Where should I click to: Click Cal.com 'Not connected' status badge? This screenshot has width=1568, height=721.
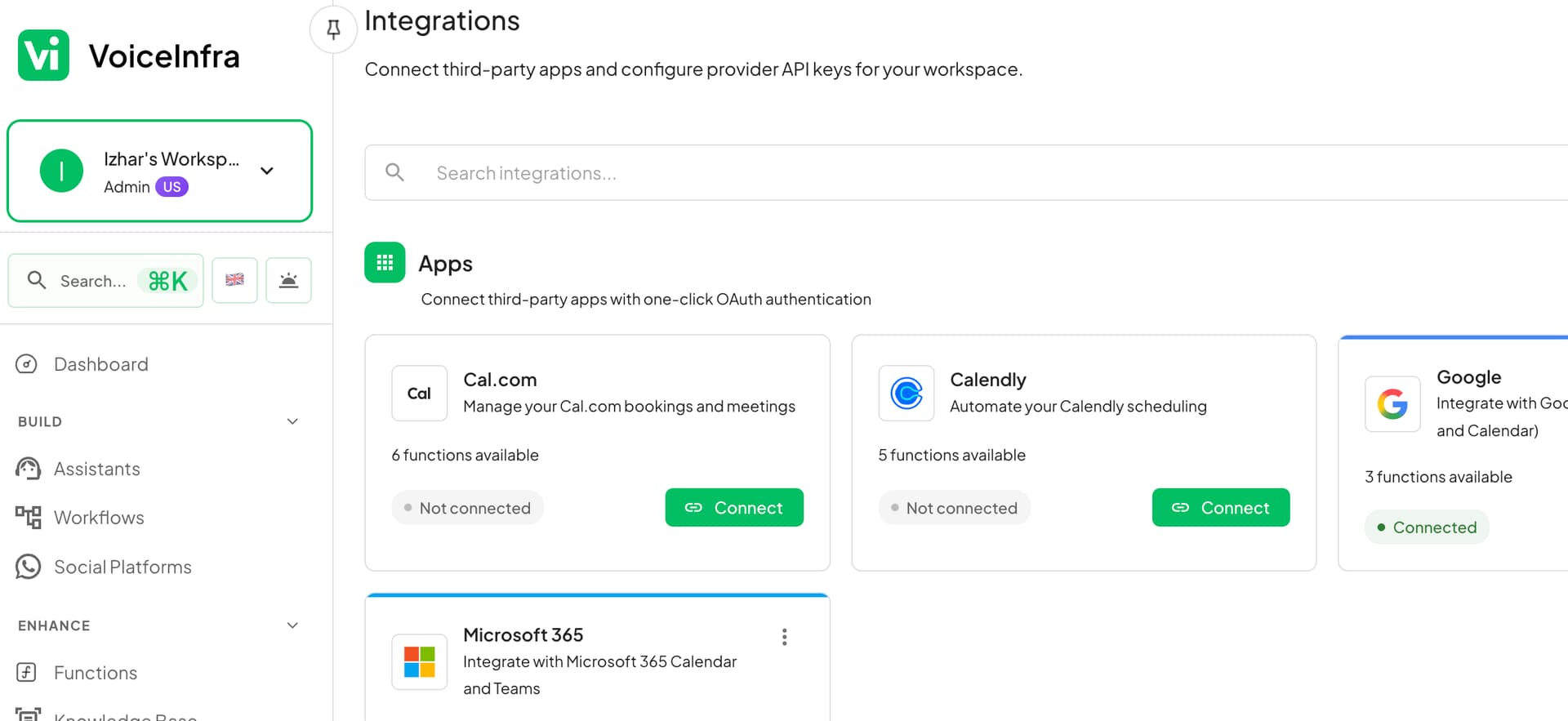pyautogui.click(x=467, y=508)
